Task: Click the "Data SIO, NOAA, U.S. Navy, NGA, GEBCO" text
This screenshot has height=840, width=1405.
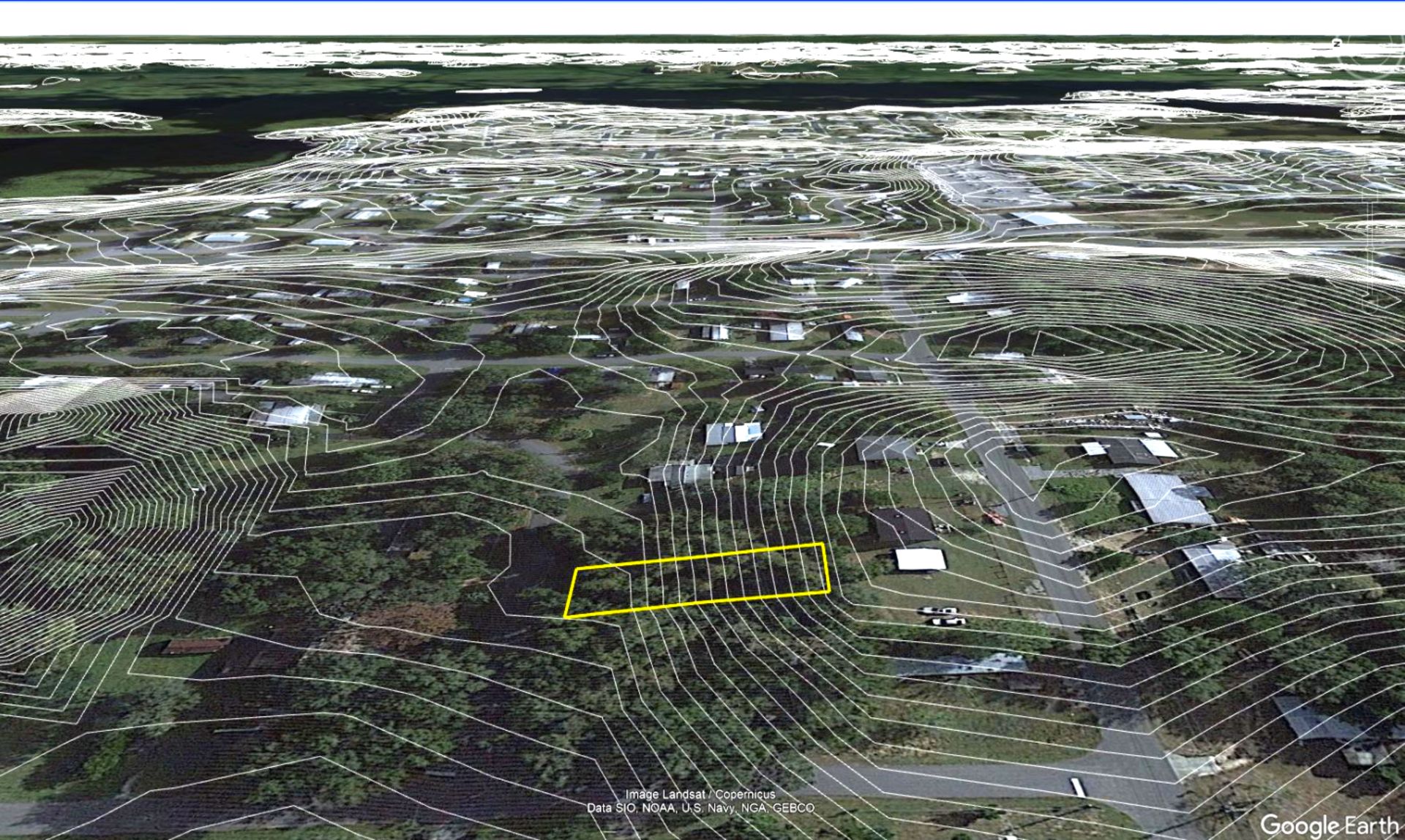Action: coord(700,808)
